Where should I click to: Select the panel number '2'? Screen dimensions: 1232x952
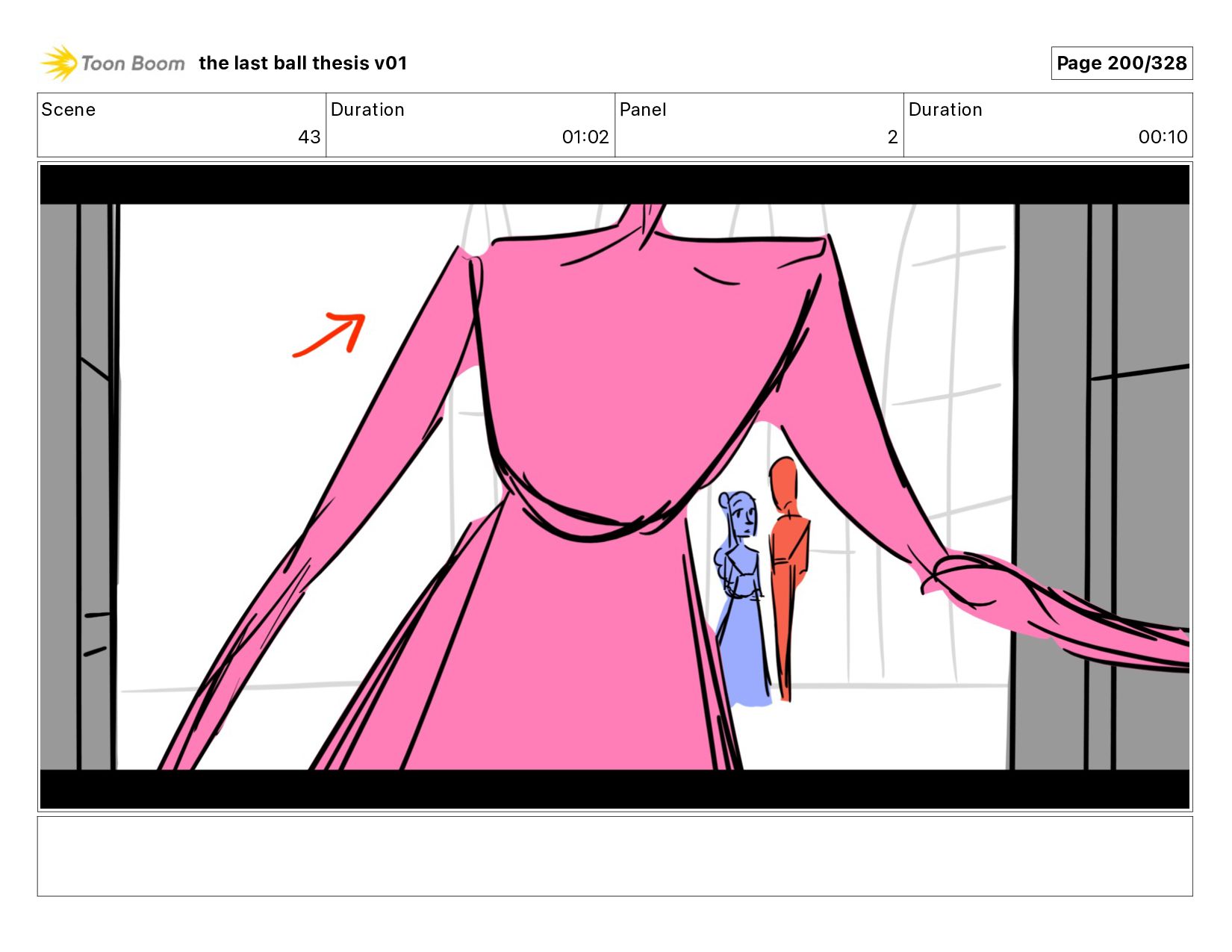coord(892,137)
